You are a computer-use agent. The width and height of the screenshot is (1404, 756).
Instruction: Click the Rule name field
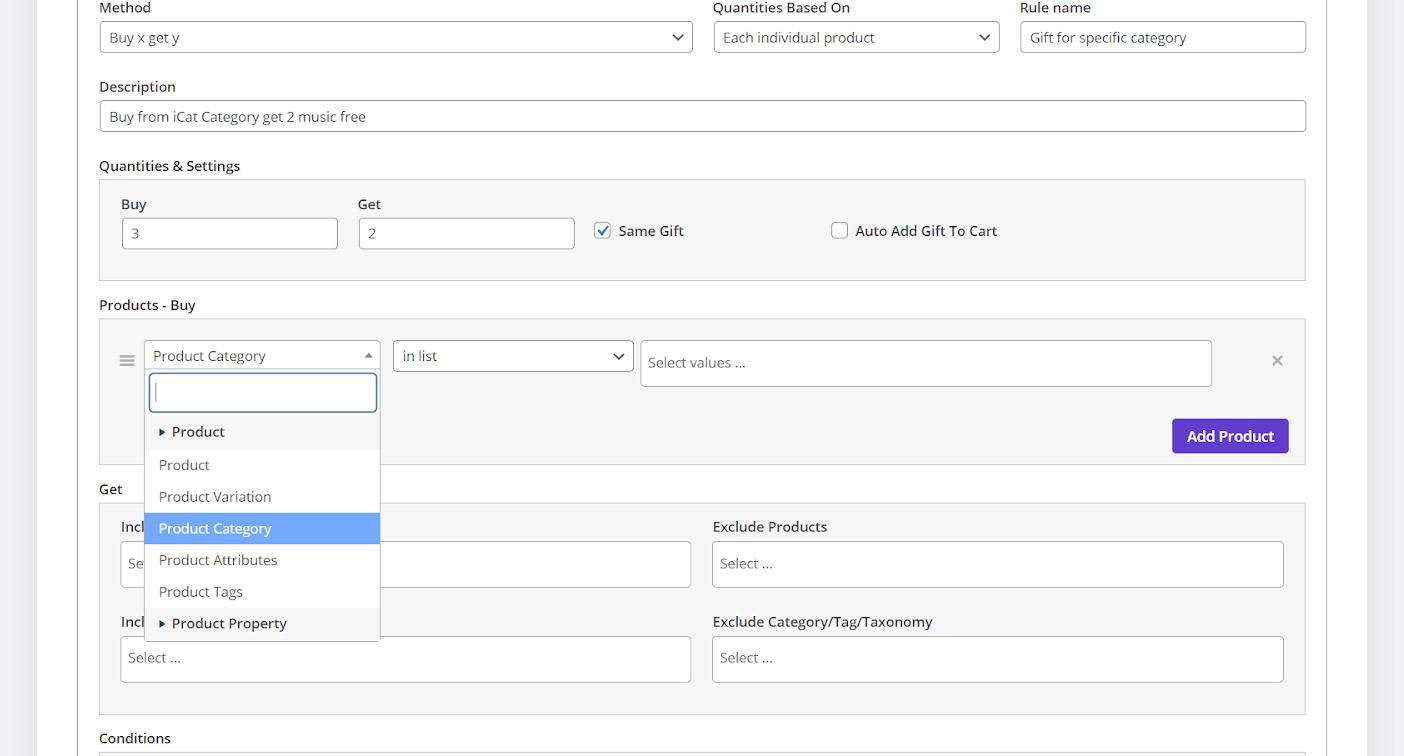pos(1162,38)
